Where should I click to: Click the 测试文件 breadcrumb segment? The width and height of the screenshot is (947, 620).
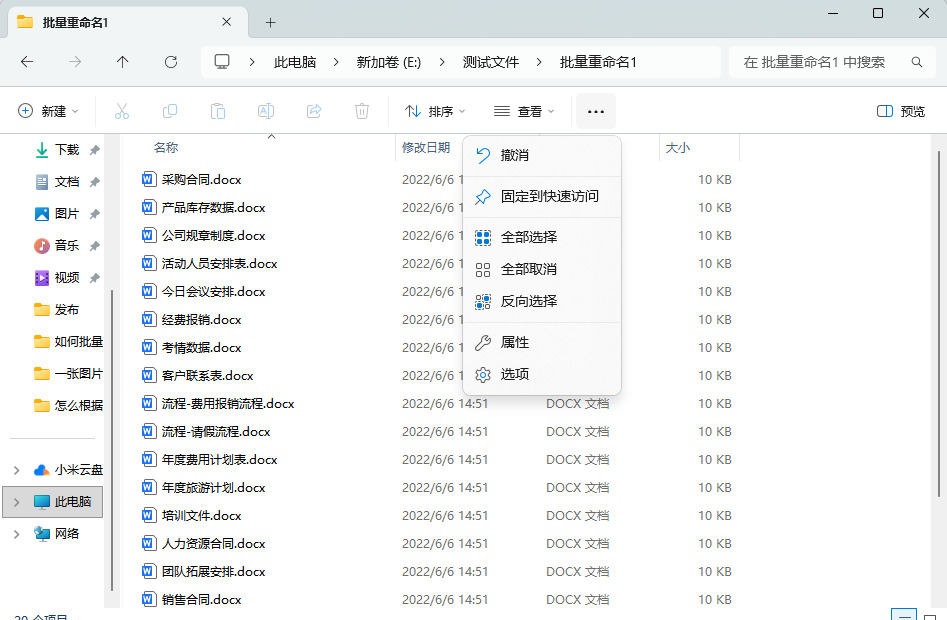point(490,62)
